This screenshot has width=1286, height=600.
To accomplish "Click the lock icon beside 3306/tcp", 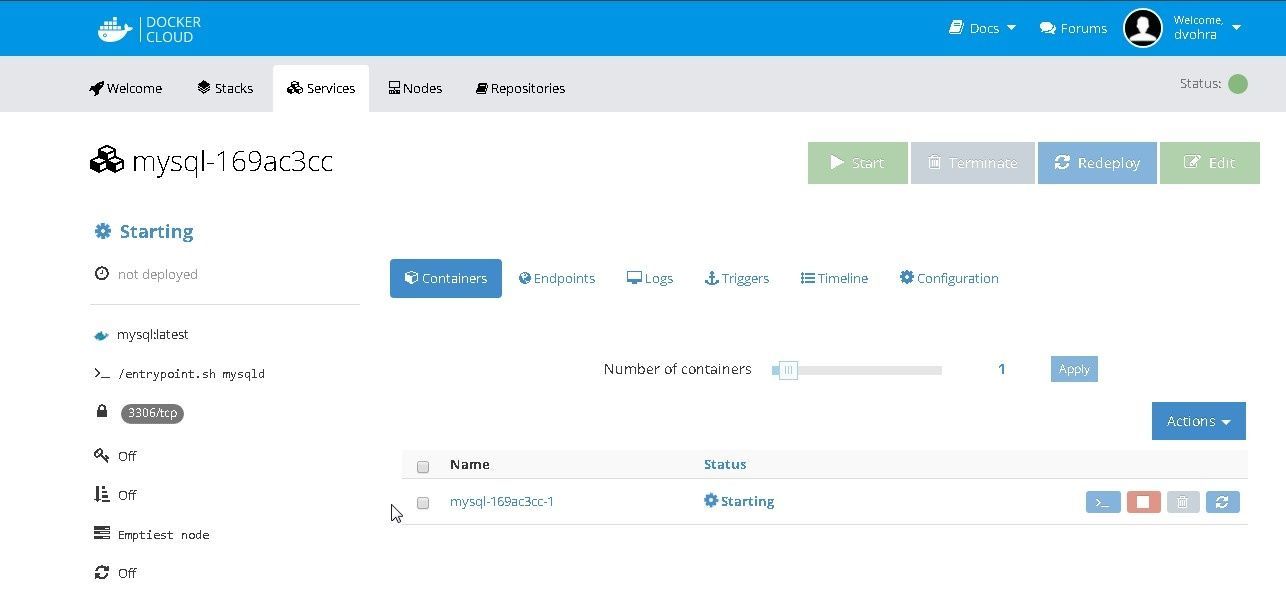I will pos(102,411).
